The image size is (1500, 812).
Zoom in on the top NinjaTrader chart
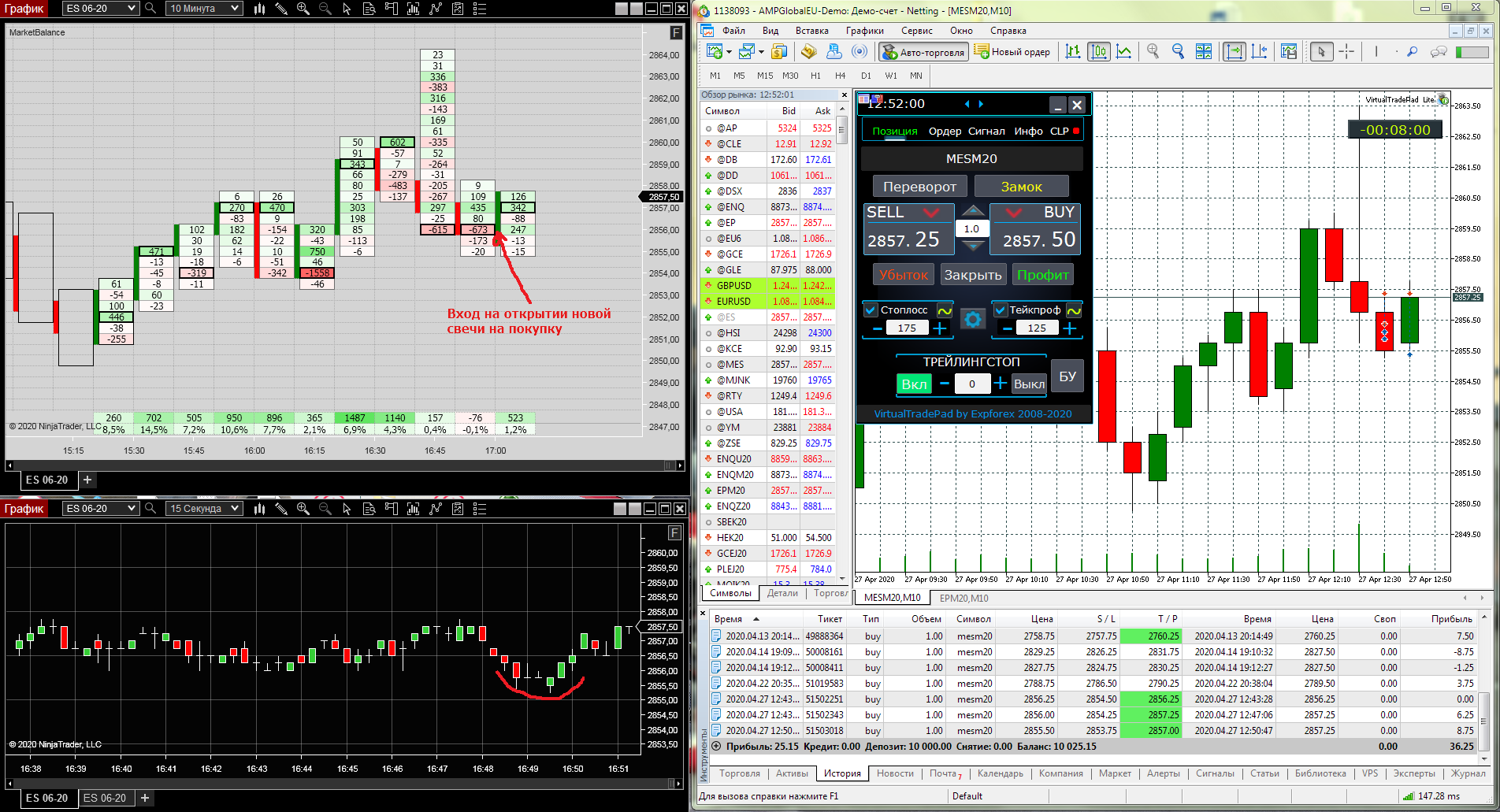303,9
